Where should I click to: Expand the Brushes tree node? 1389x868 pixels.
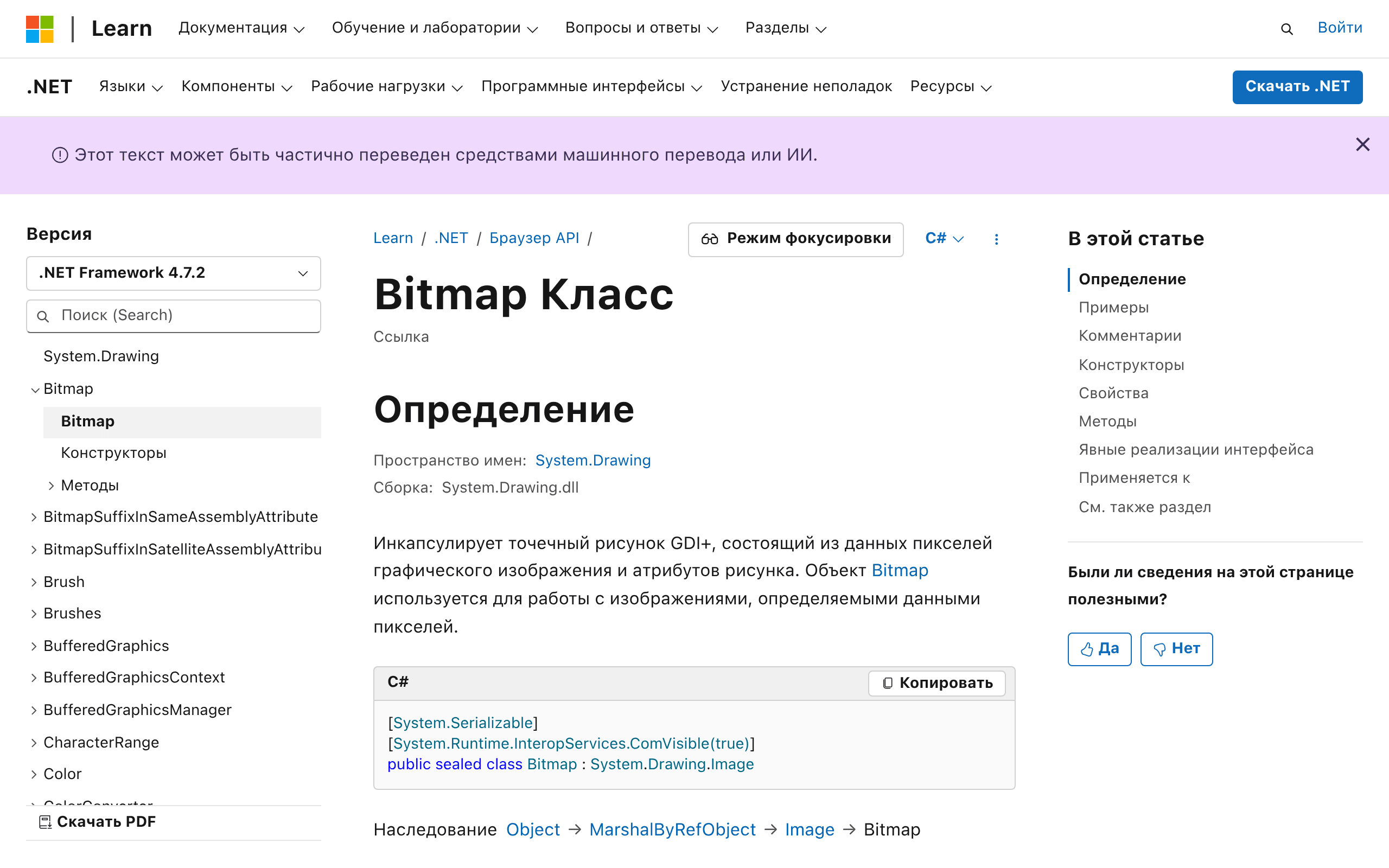pos(34,614)
